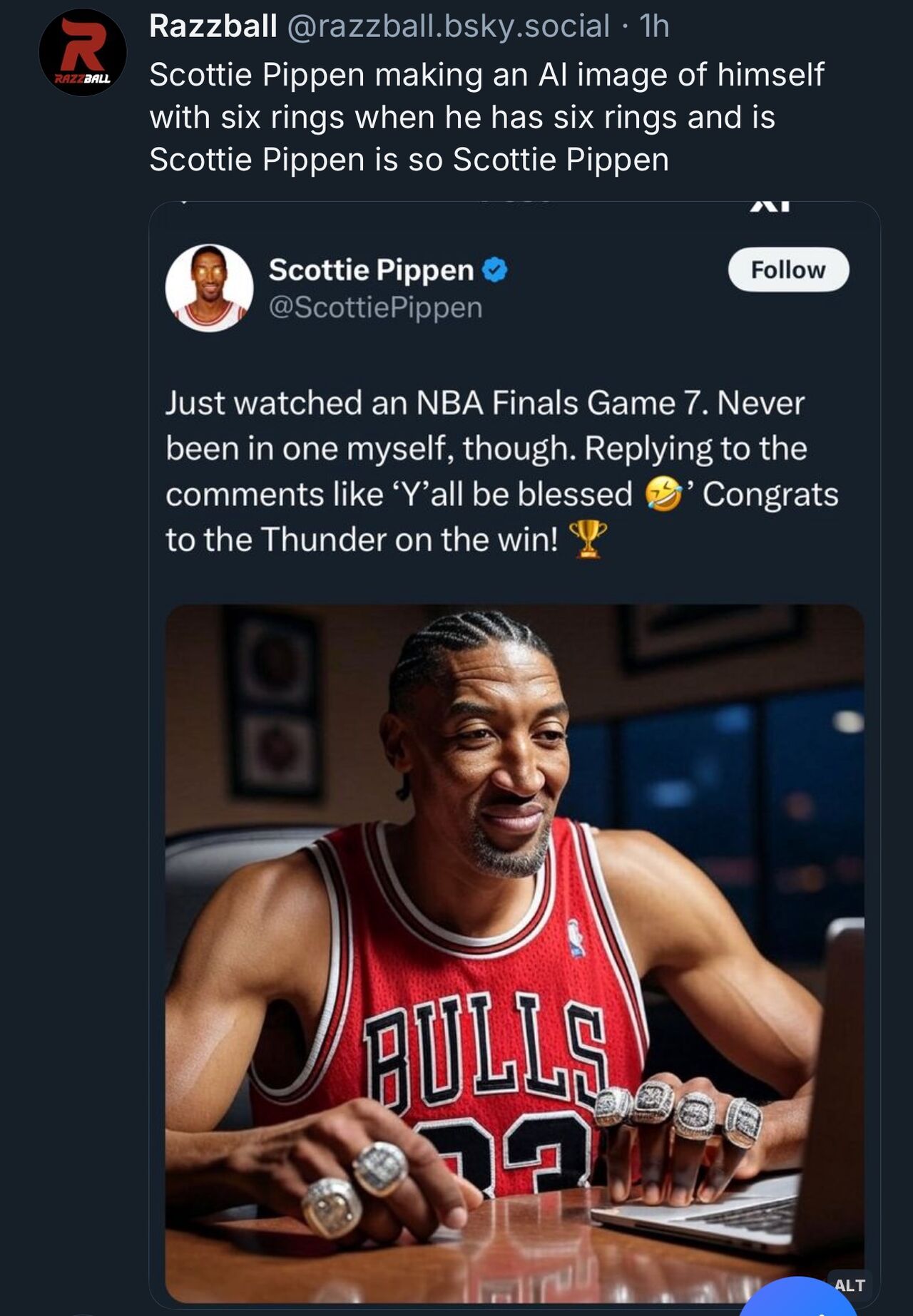Tap the Follow button in the tweet

(788, 269)
